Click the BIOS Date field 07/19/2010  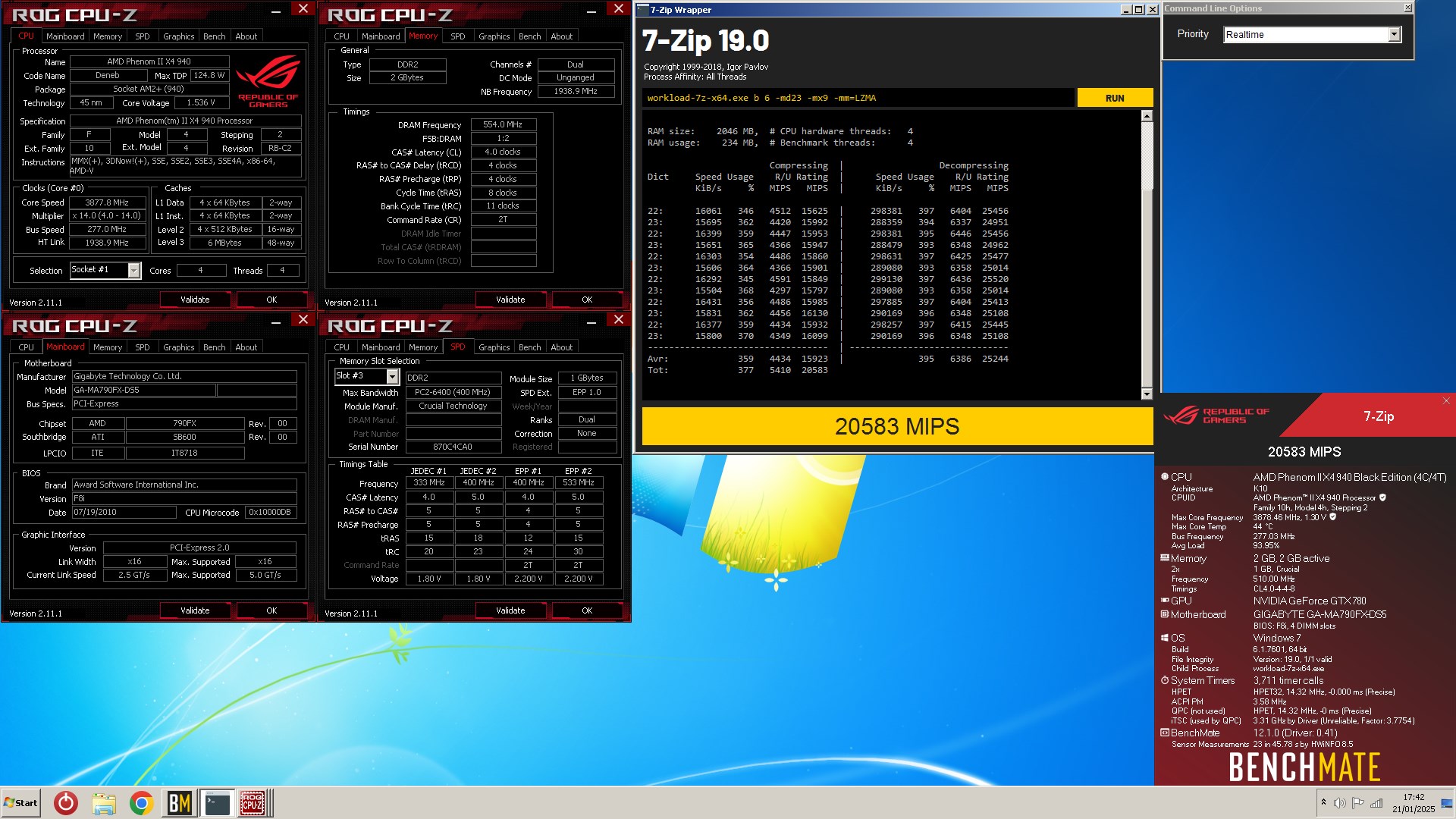pos(124,512)
